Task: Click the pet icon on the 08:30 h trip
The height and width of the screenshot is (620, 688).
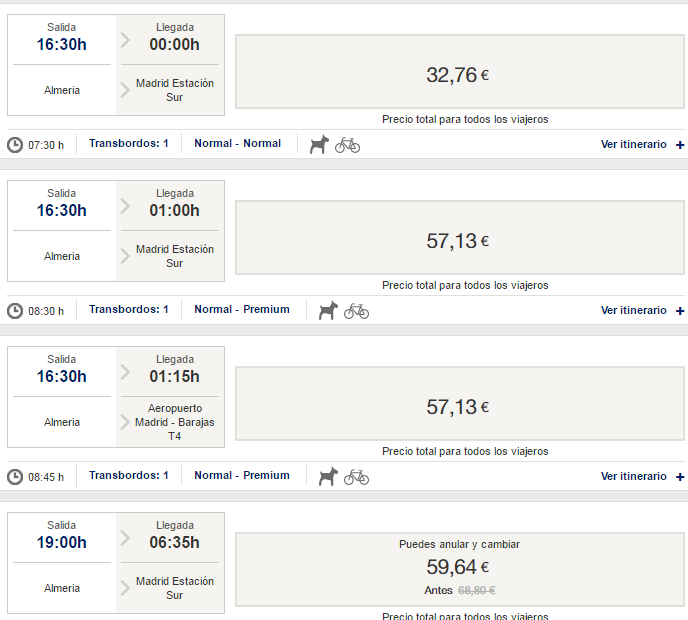Action: 328,311
